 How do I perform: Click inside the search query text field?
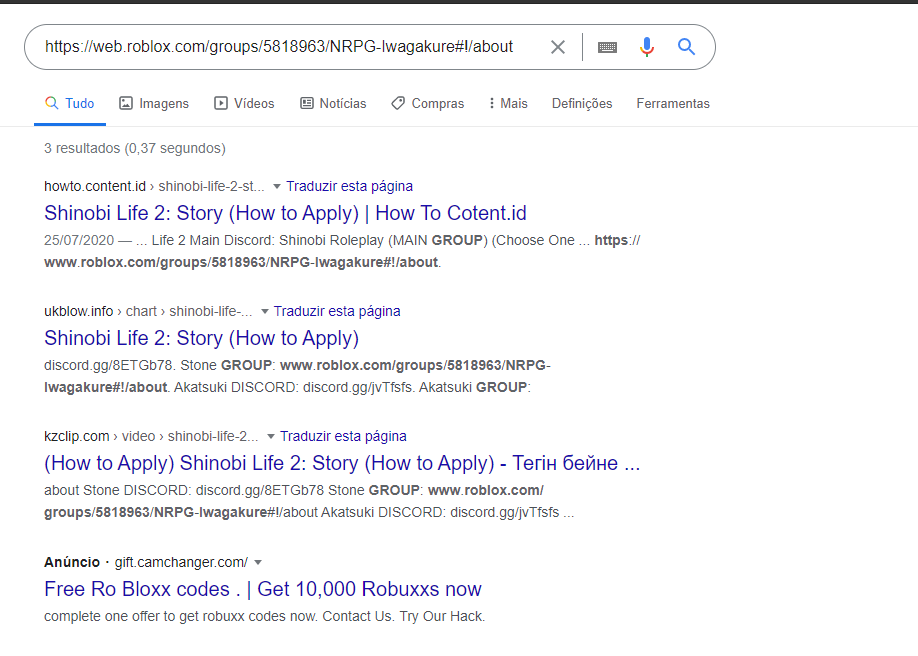point(280,47)
